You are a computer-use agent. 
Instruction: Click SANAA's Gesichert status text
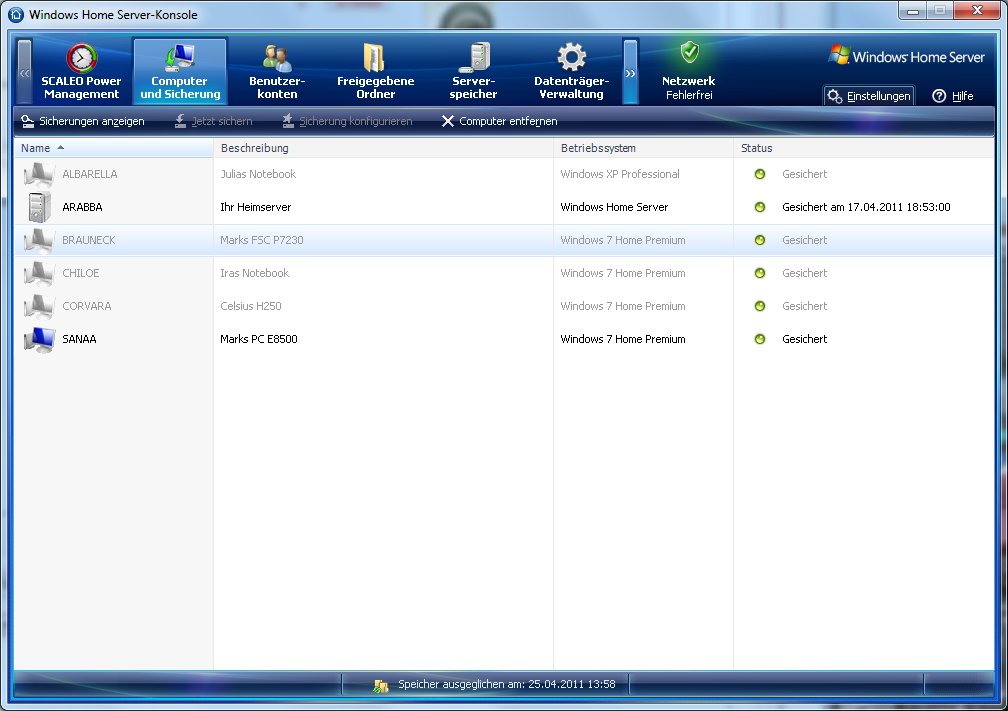coord(804,339)
